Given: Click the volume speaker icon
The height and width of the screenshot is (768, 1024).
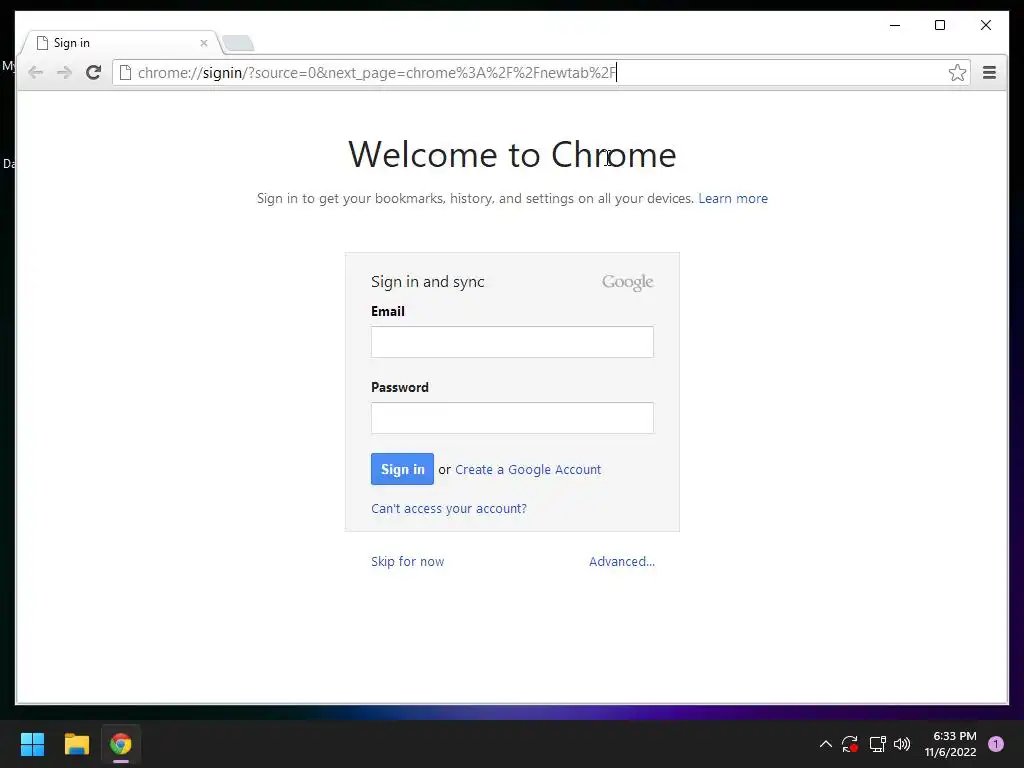Looking at the screenshot, I should 902,744.
